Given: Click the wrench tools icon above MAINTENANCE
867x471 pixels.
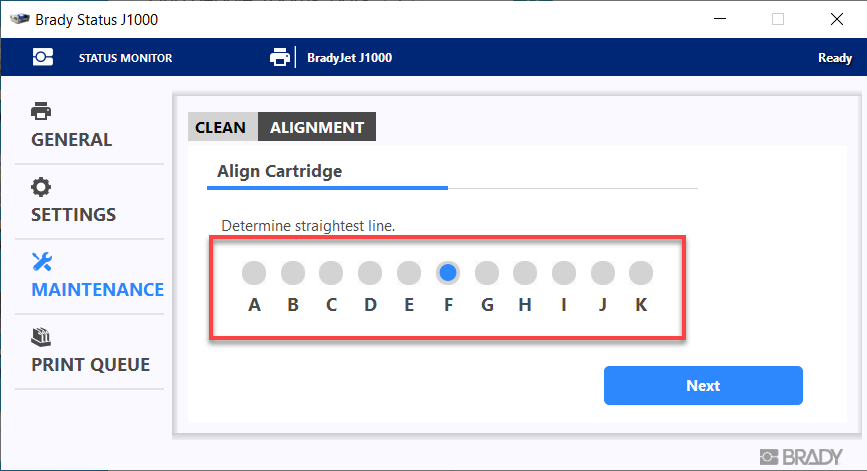Looking at the screenshot, I should pyautogui.click(x=41, y=262).
